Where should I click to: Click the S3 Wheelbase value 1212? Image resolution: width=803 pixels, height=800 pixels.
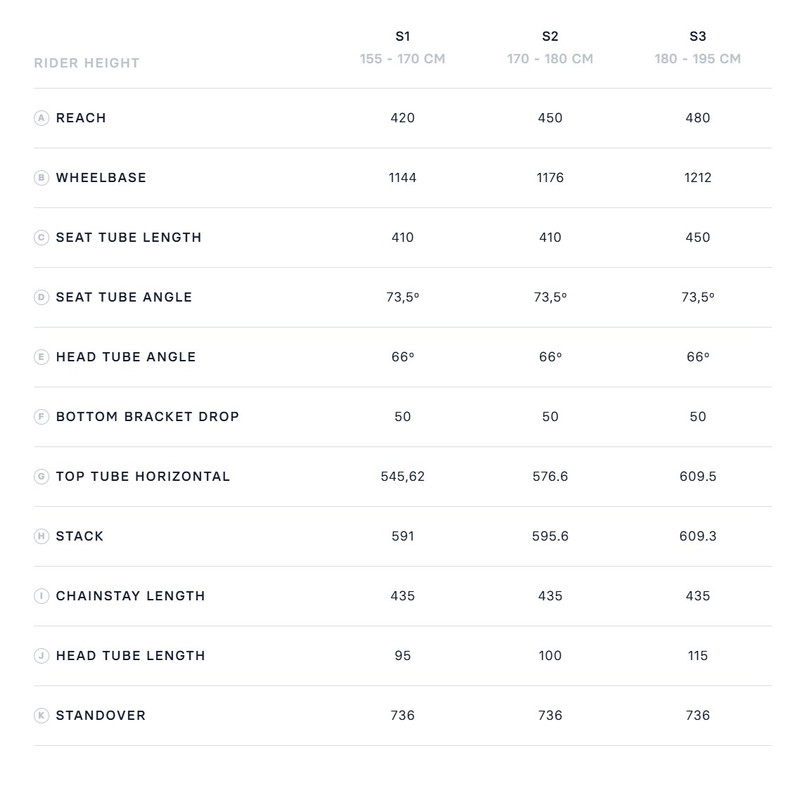pyautogui.click(x=699, y=178)
